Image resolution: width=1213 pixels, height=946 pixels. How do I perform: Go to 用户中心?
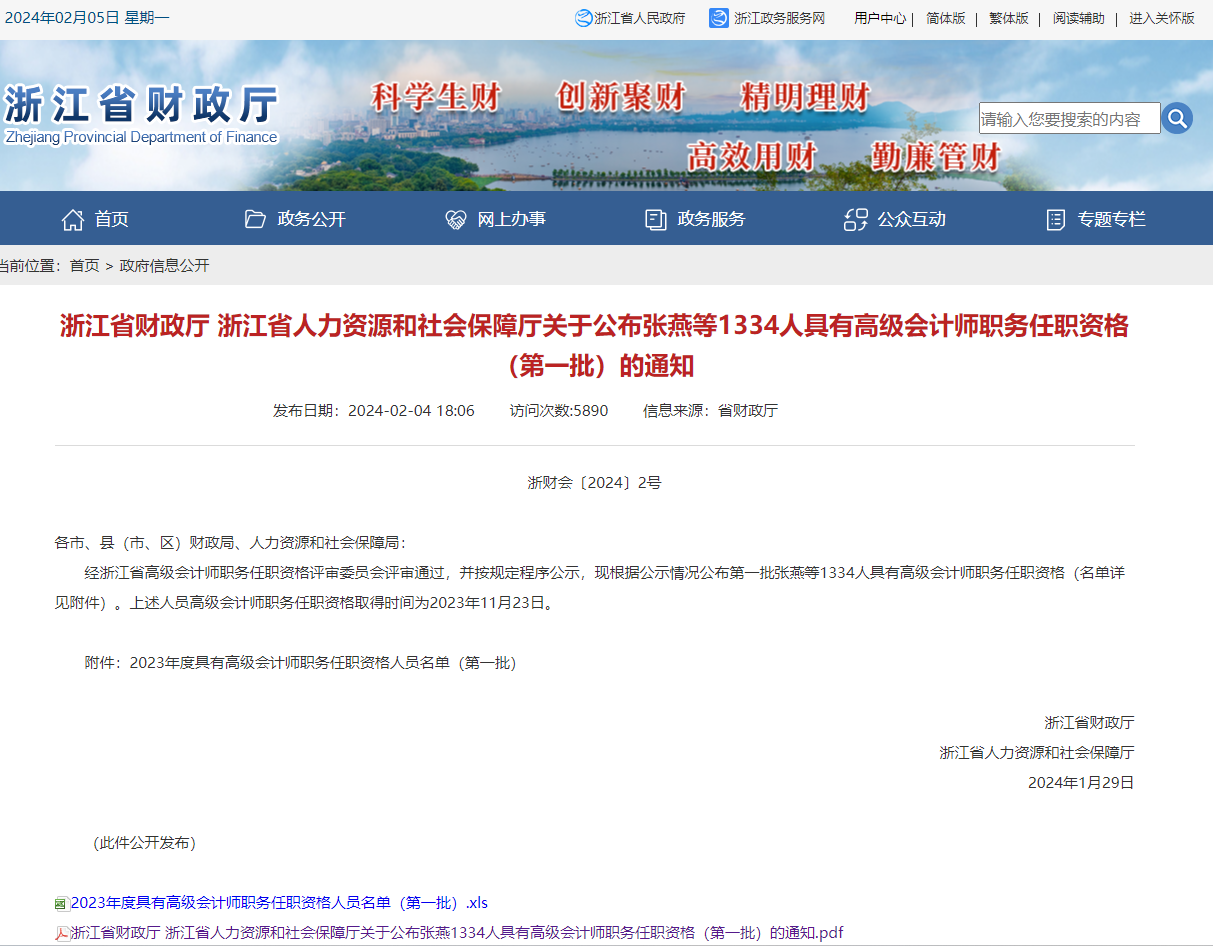880,18
